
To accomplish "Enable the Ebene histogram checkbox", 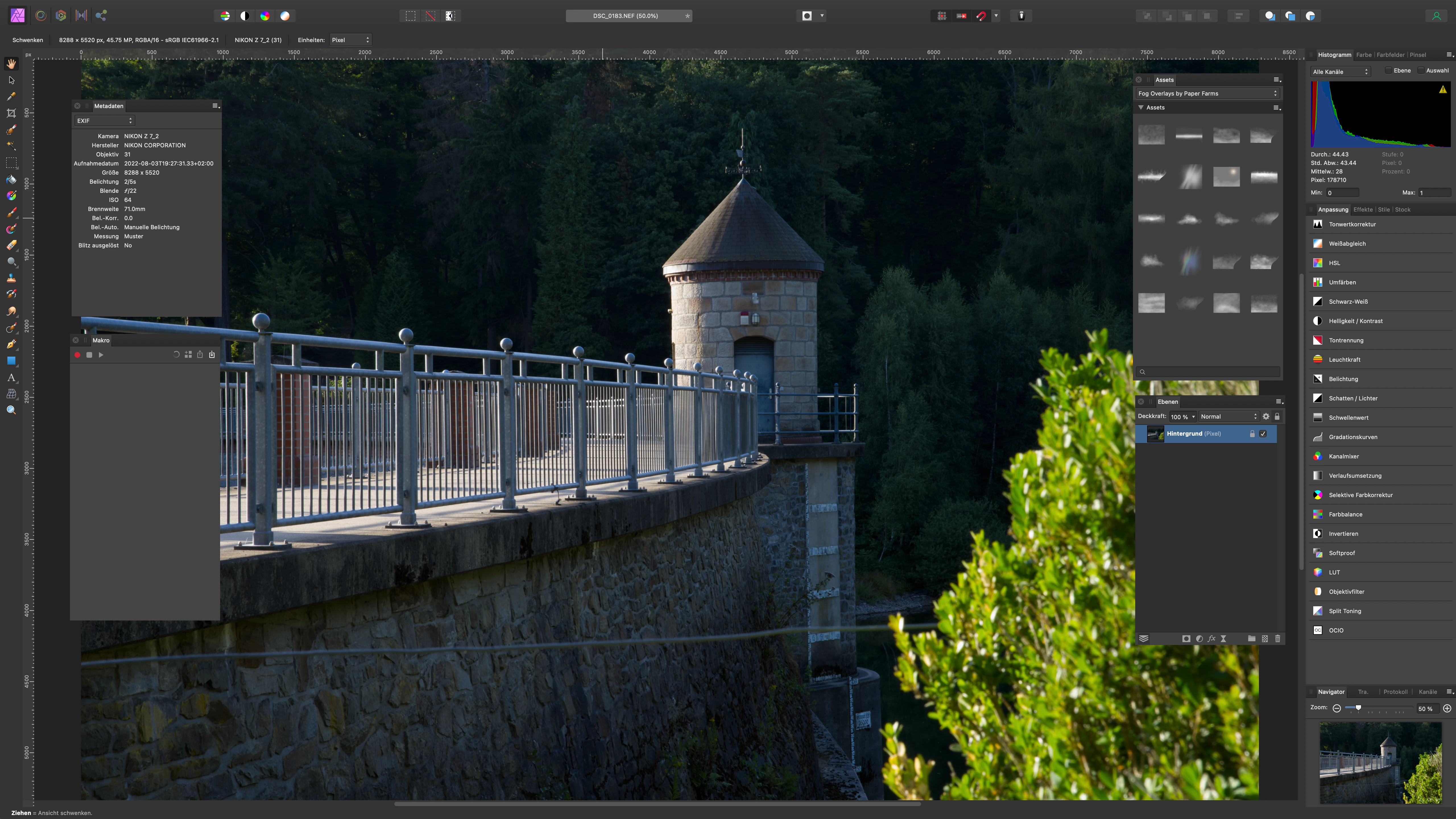I will pos(1389,71).
